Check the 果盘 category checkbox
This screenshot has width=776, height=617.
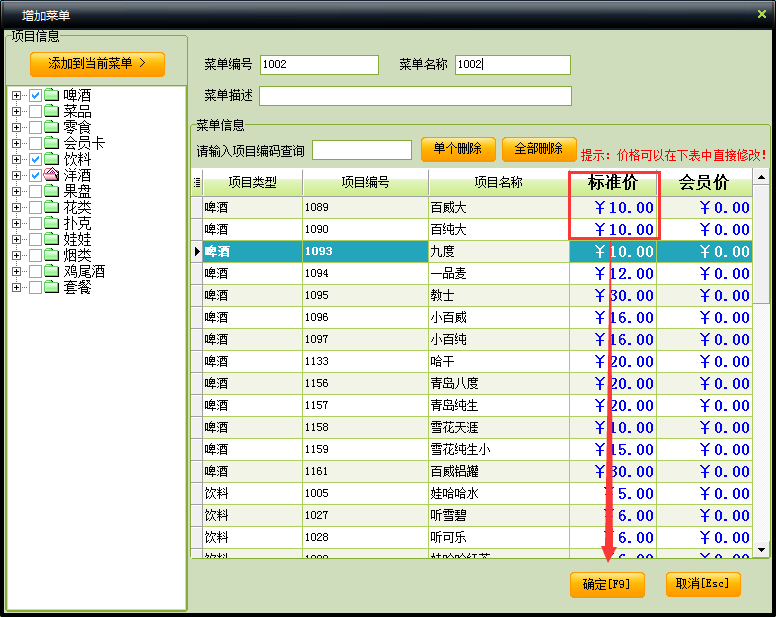(35, 191)
